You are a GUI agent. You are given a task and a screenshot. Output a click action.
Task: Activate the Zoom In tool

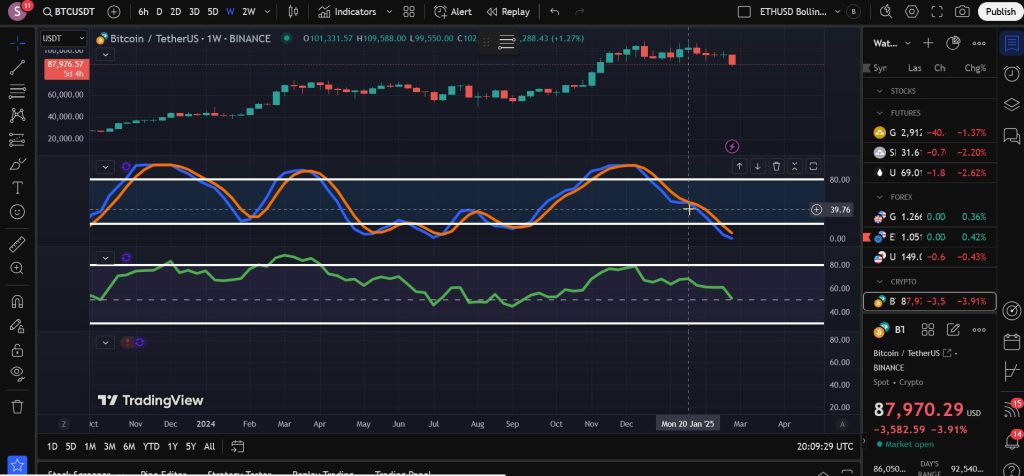pos(18,268)
